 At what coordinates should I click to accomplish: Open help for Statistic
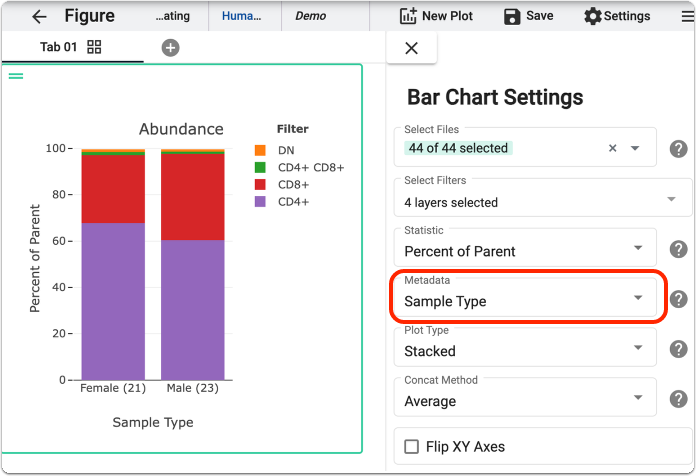[x=678, y=249]
